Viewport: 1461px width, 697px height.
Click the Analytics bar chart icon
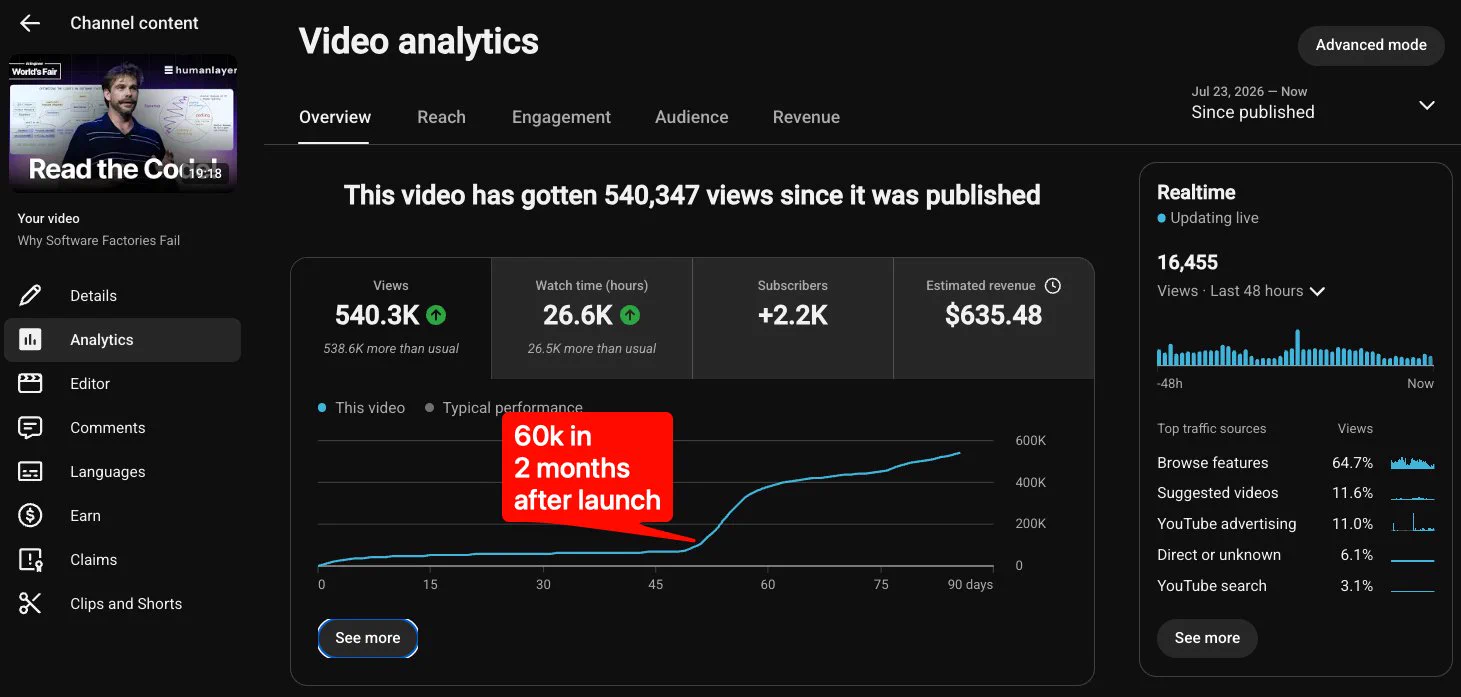tap(30, 339)
